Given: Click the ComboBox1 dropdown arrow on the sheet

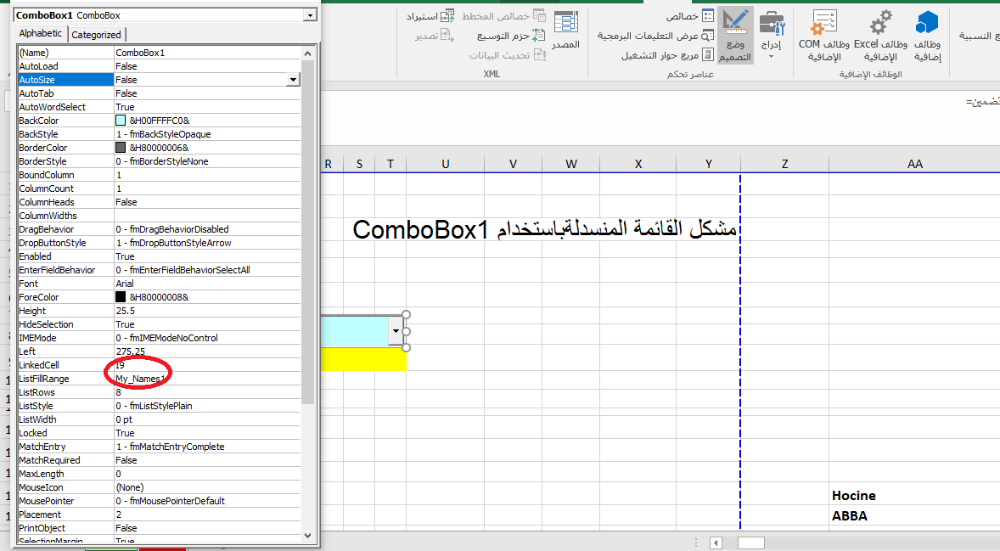Looking at the screenshot, I should point(396,330).
